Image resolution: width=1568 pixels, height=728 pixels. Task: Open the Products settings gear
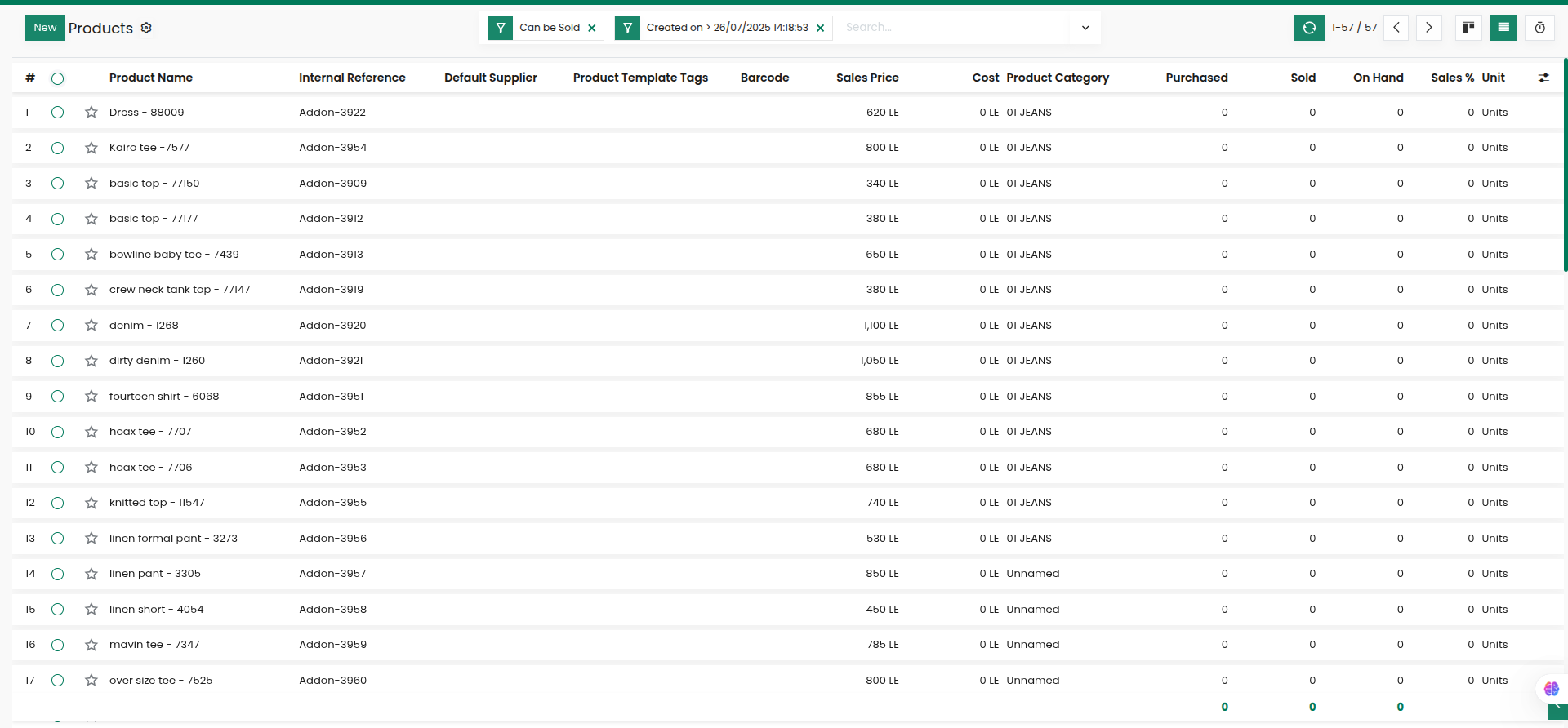(x=146, y=28)
